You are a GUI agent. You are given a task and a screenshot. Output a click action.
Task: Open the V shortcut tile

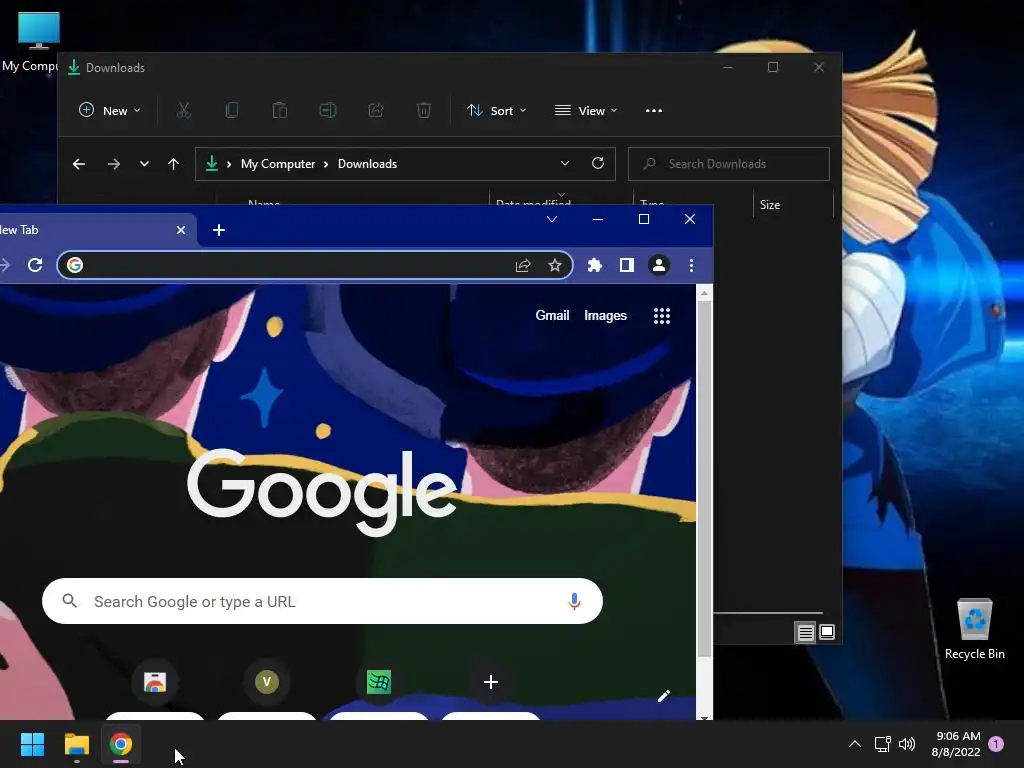[266, 682]
